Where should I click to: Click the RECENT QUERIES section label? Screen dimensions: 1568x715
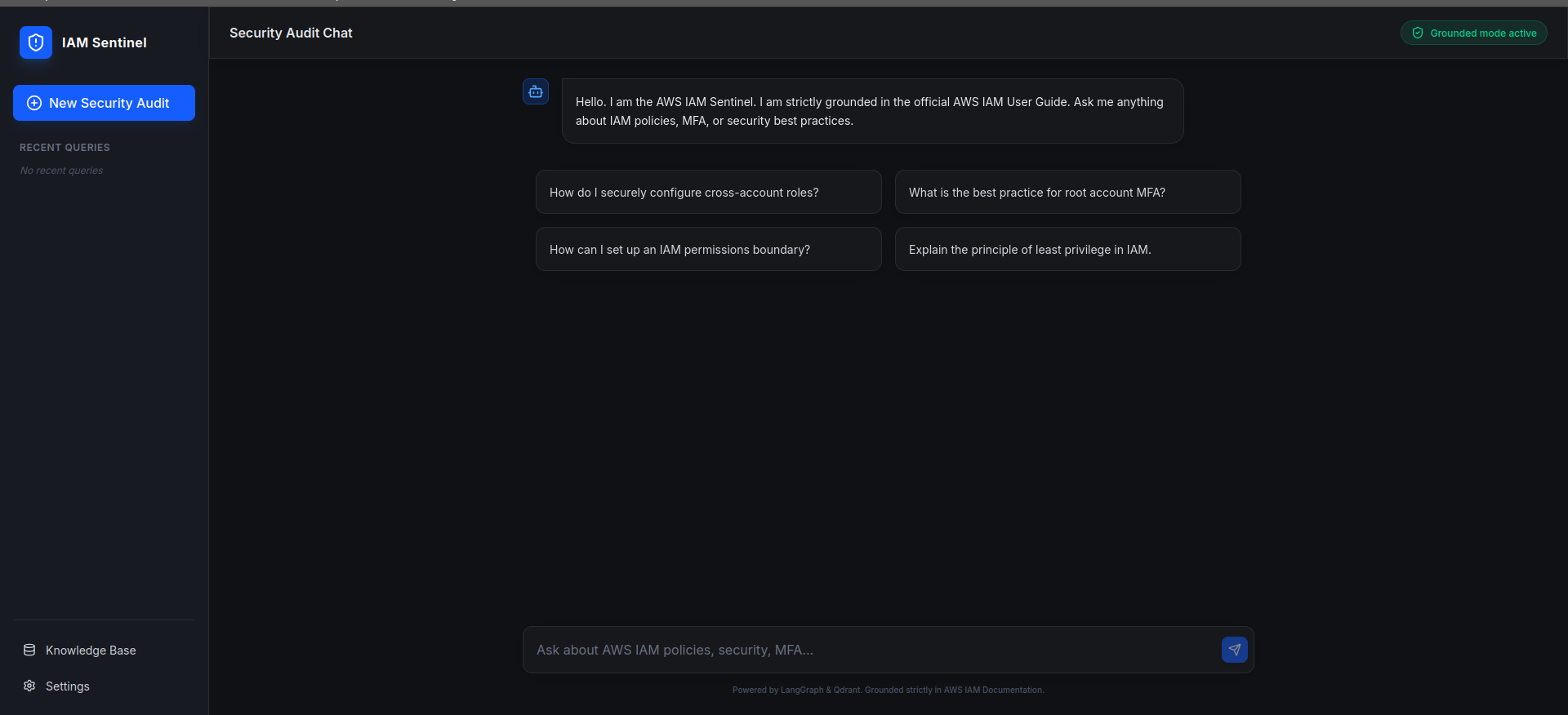(65, 148)
